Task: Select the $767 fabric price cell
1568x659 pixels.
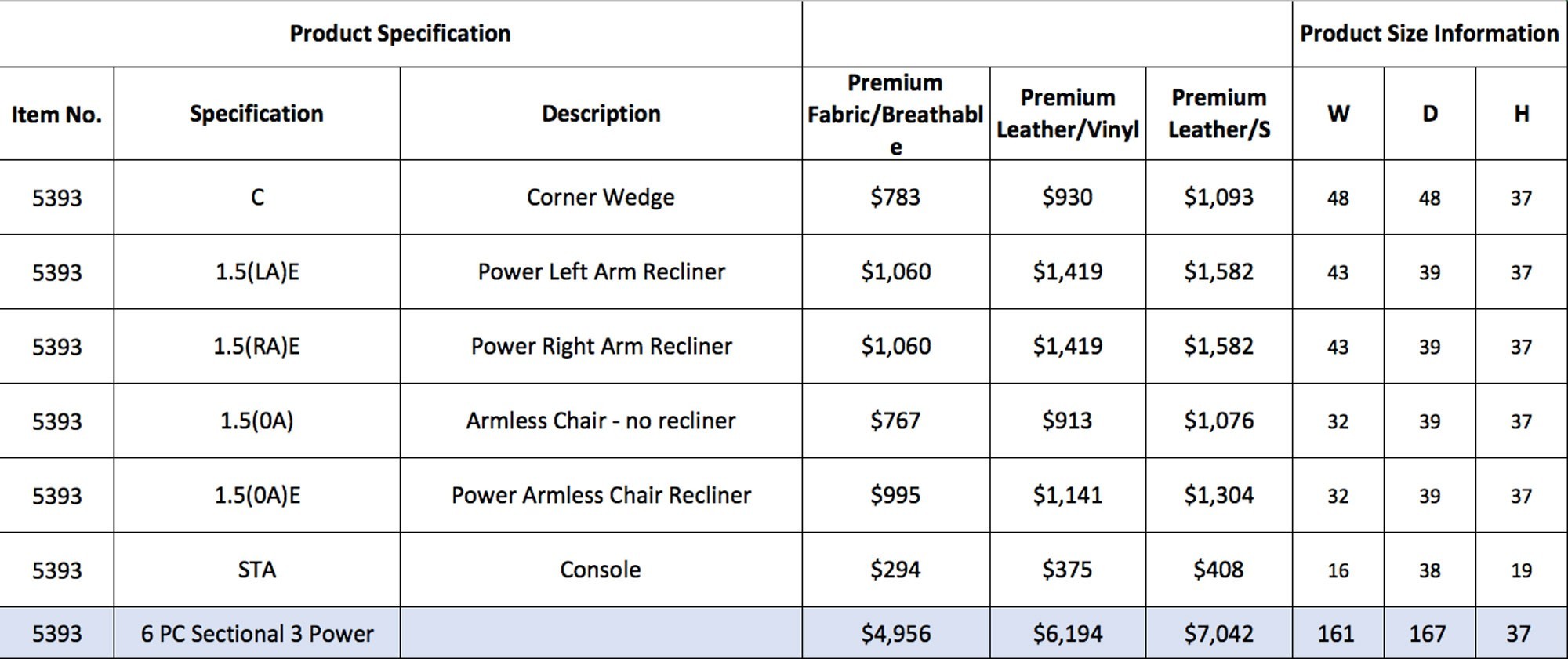Action: pyautogui.click(x=896, y=421)
